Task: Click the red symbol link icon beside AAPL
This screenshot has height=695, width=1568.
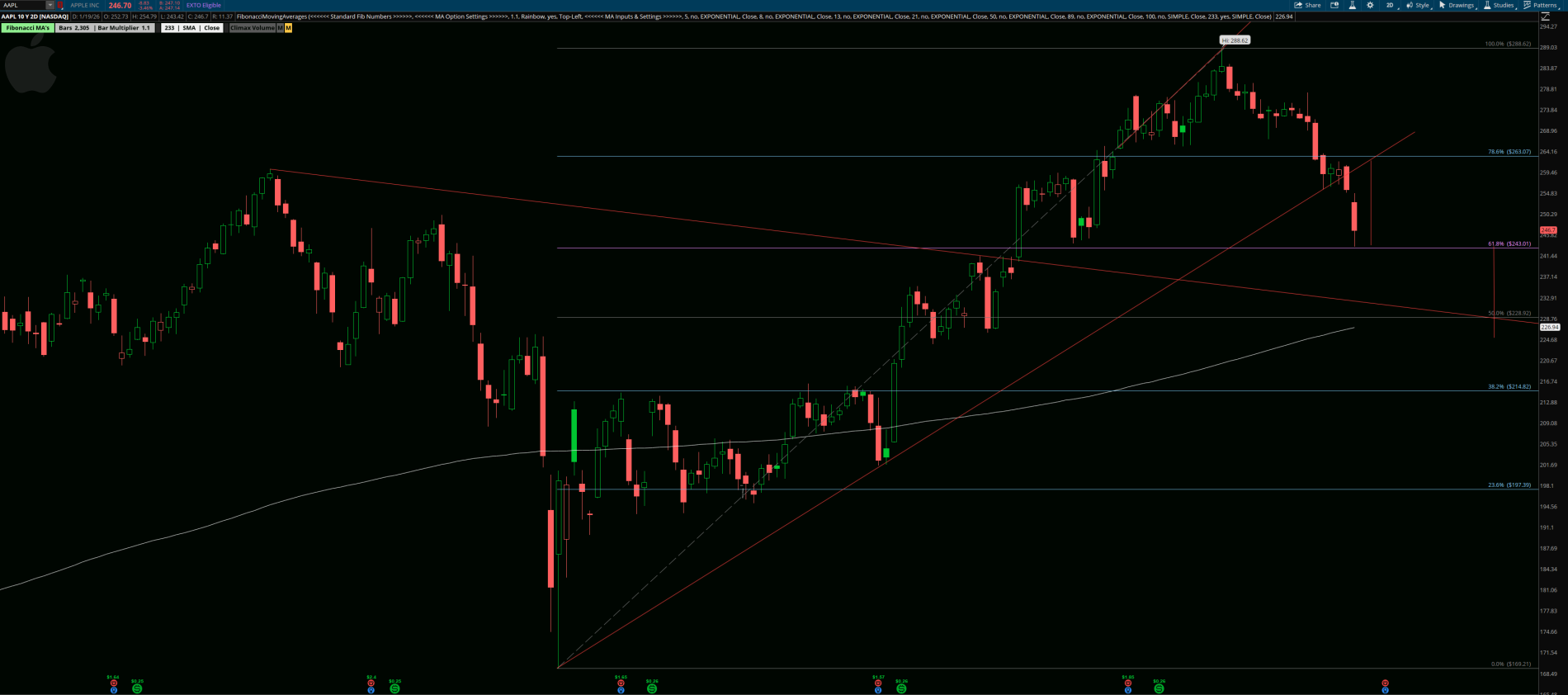Action: coord(60,5)
